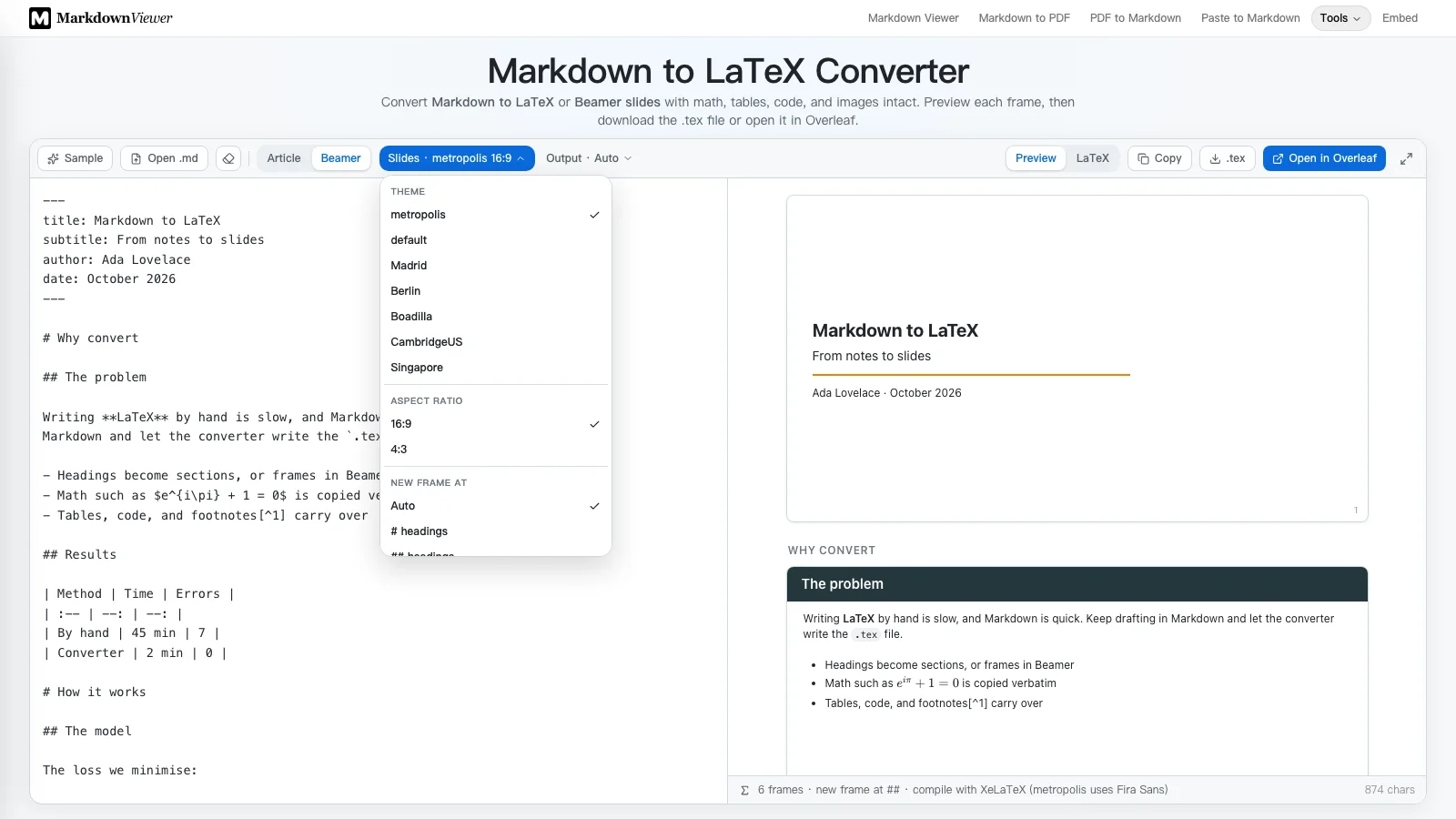1456x819 pixels.
Task: Go to Markdown to PDF page
Action: pyautogui.click(x=1024, y=18)
